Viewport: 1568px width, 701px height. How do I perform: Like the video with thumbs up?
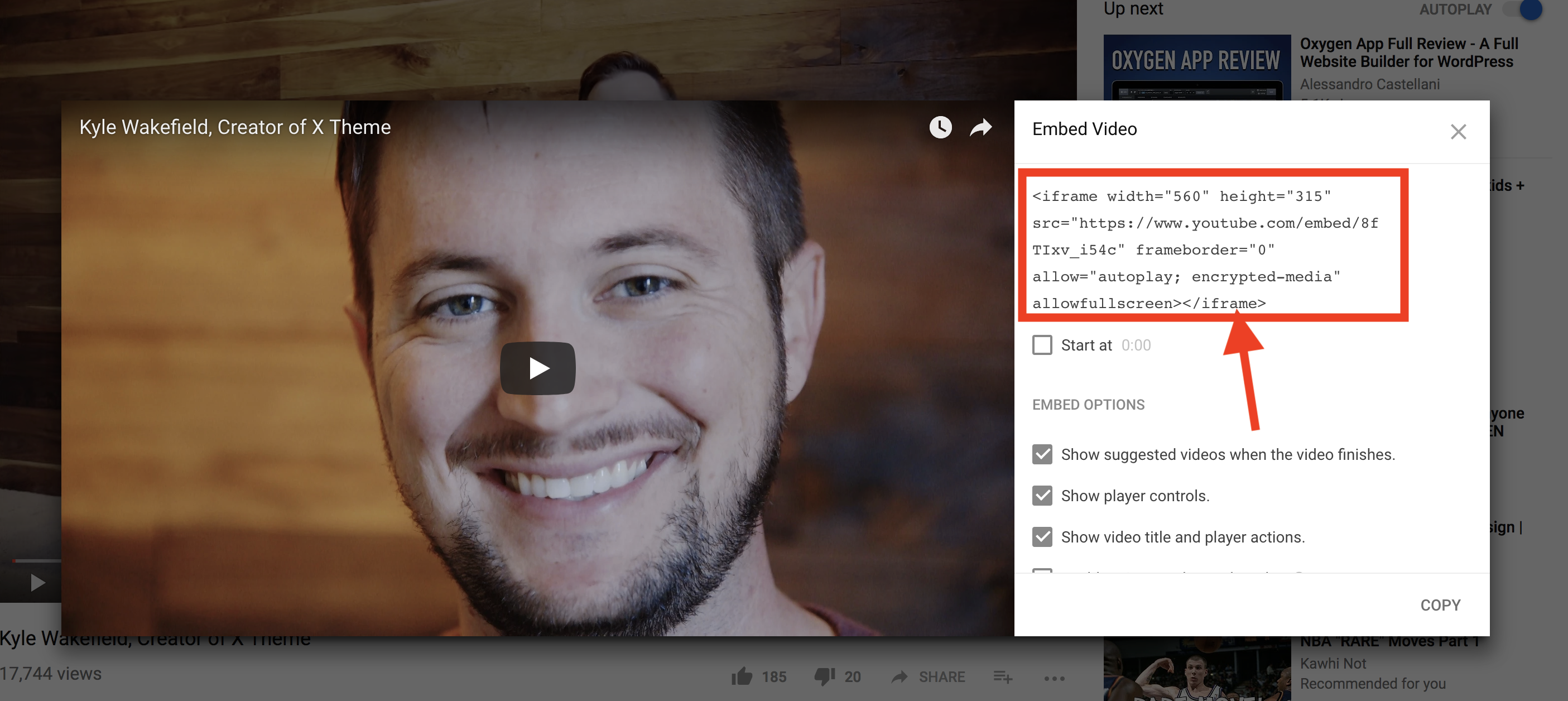pos(743,676)
